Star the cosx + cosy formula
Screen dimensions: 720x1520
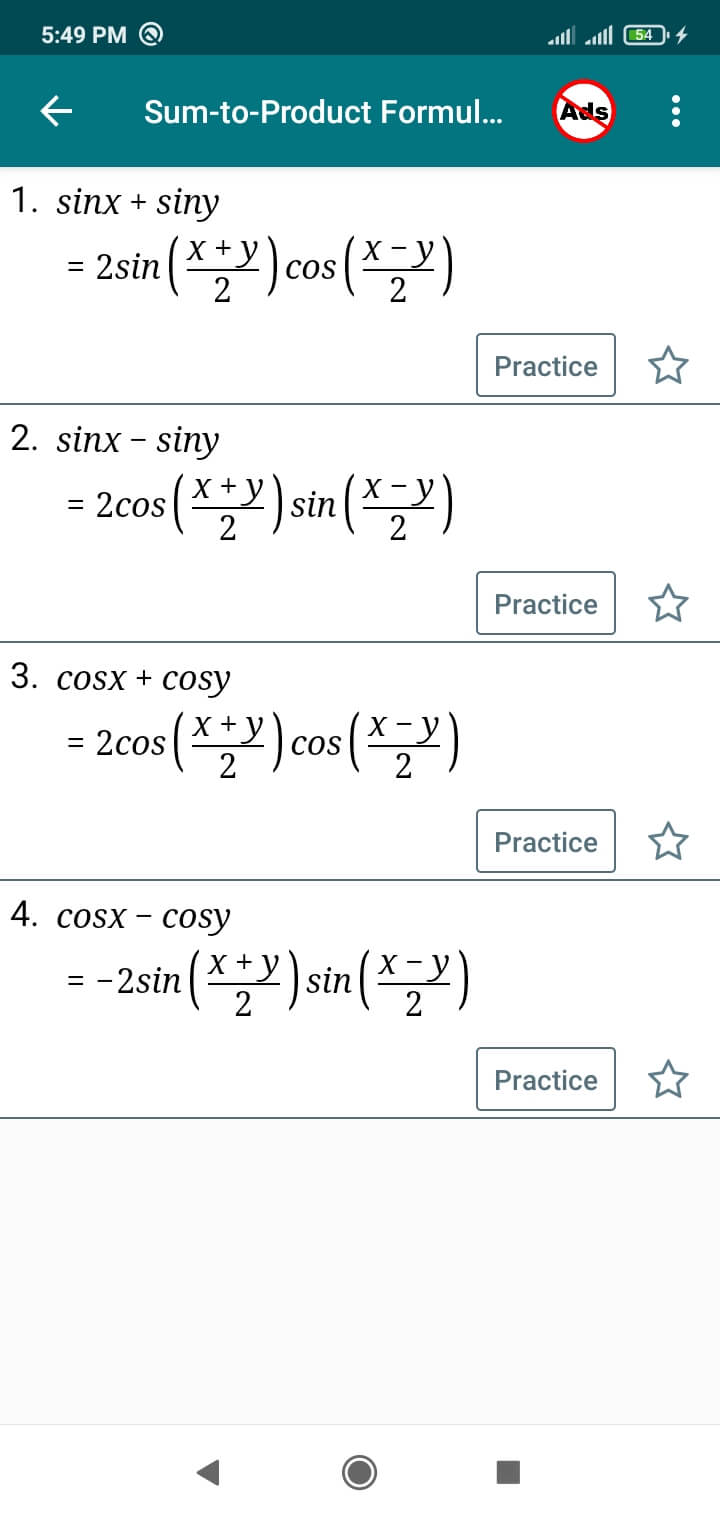pos(668,842)
